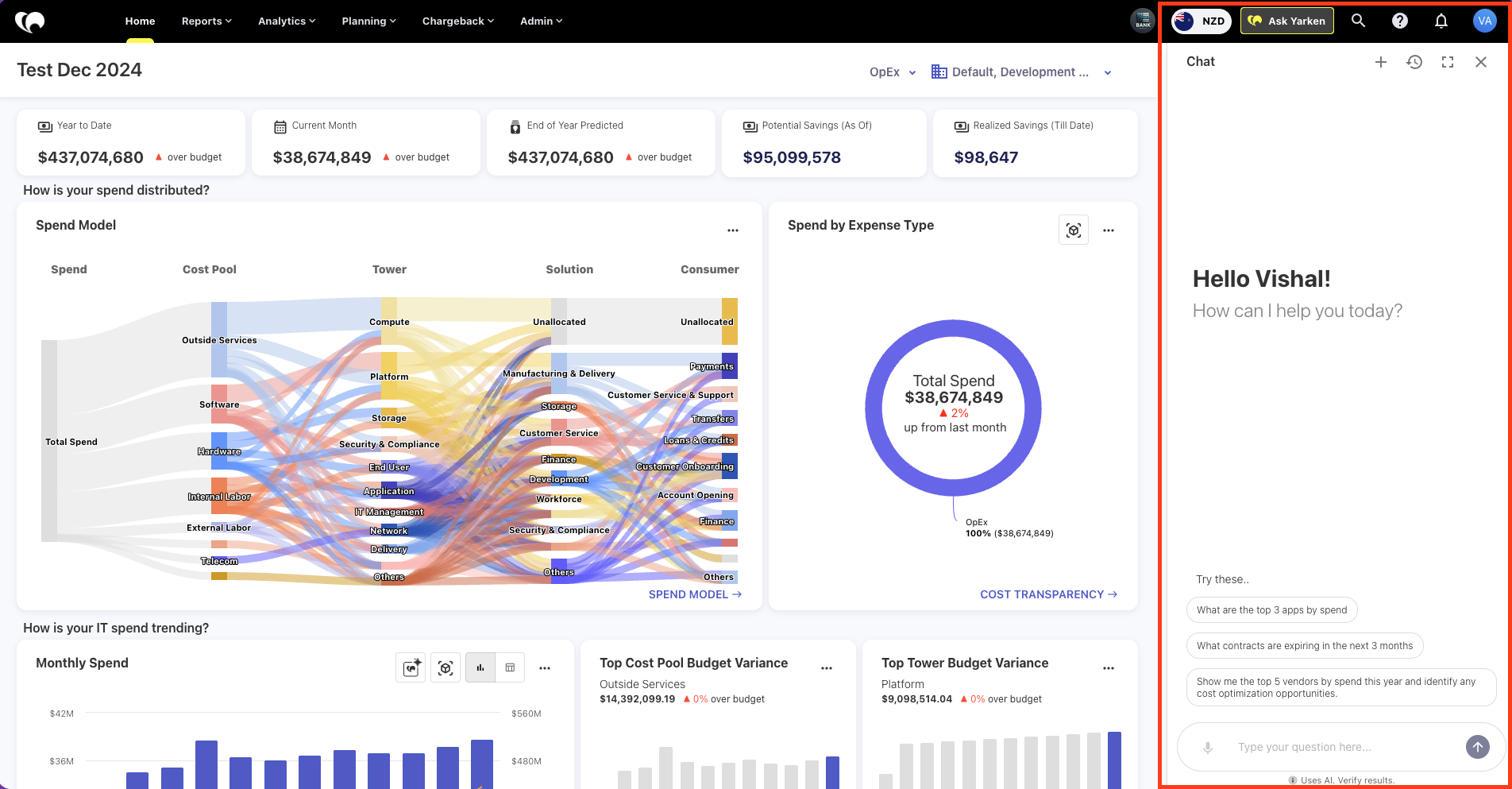Expand the OpEx dropdown

click(x=893, y=72)
